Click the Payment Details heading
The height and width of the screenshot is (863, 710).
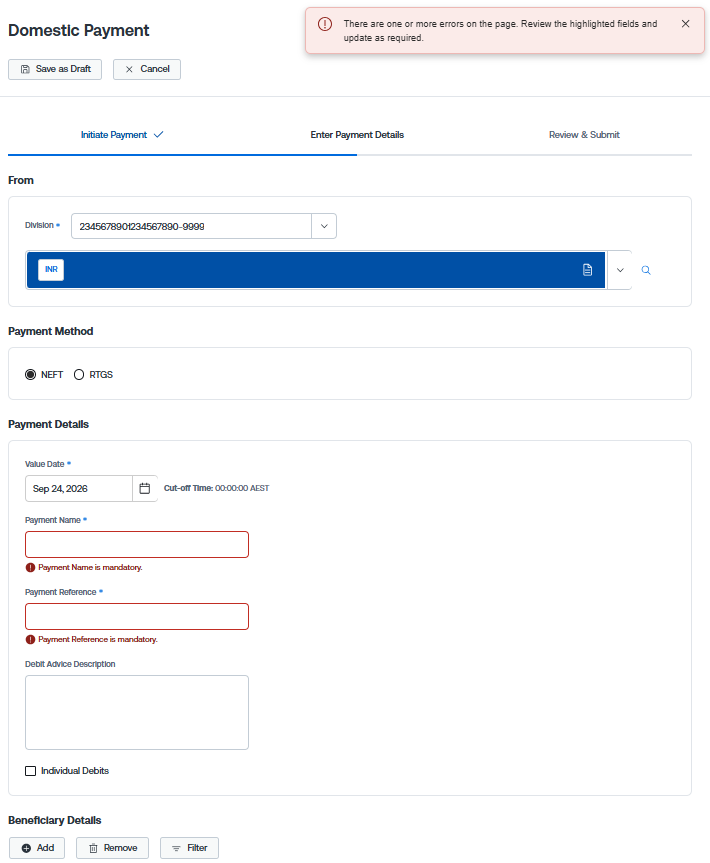pos(48,424)
